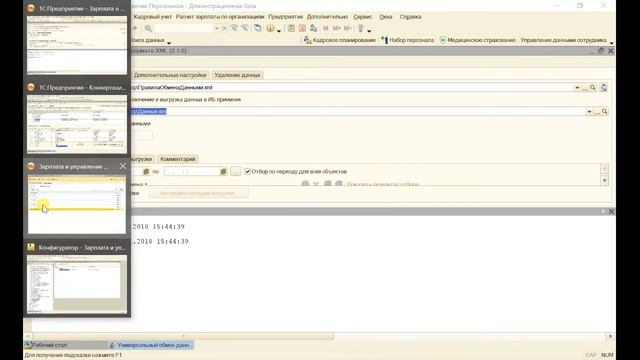Open calendar picker for end date field
640x360 pixels.
pos(223,172)
